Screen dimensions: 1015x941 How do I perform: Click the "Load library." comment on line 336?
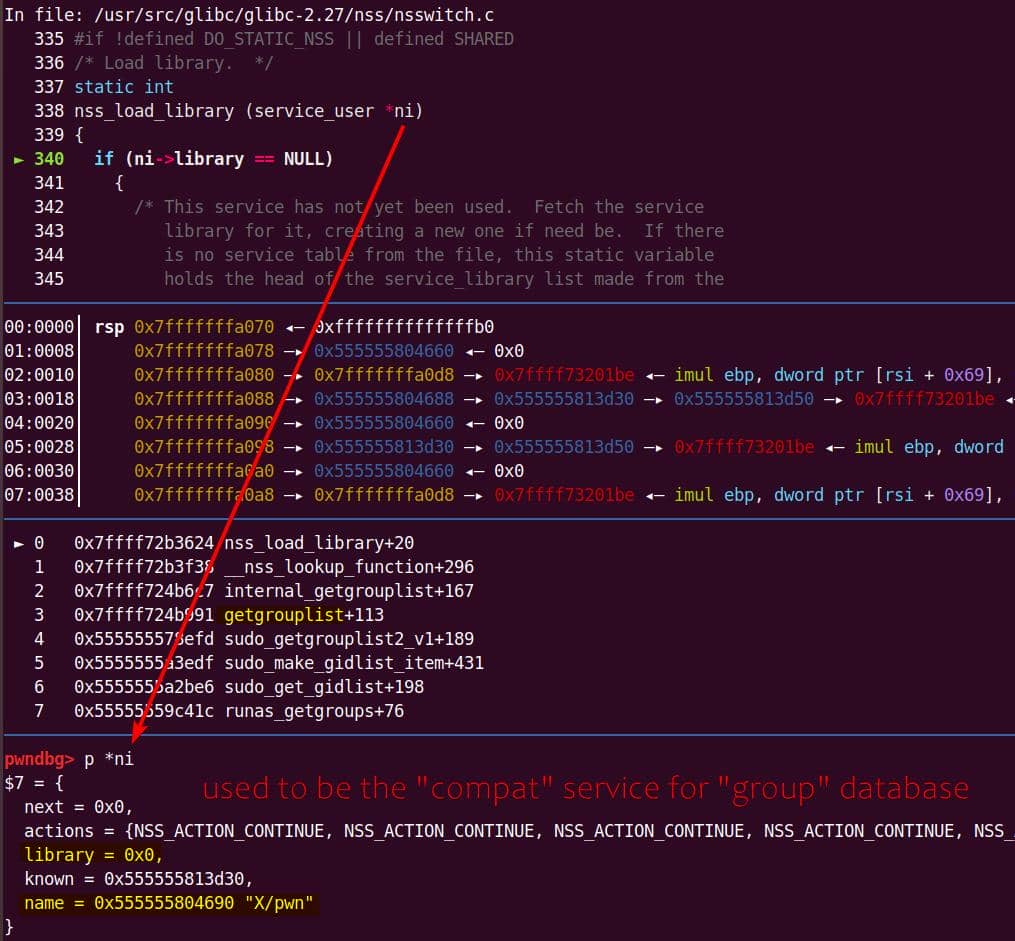[173, 63]
